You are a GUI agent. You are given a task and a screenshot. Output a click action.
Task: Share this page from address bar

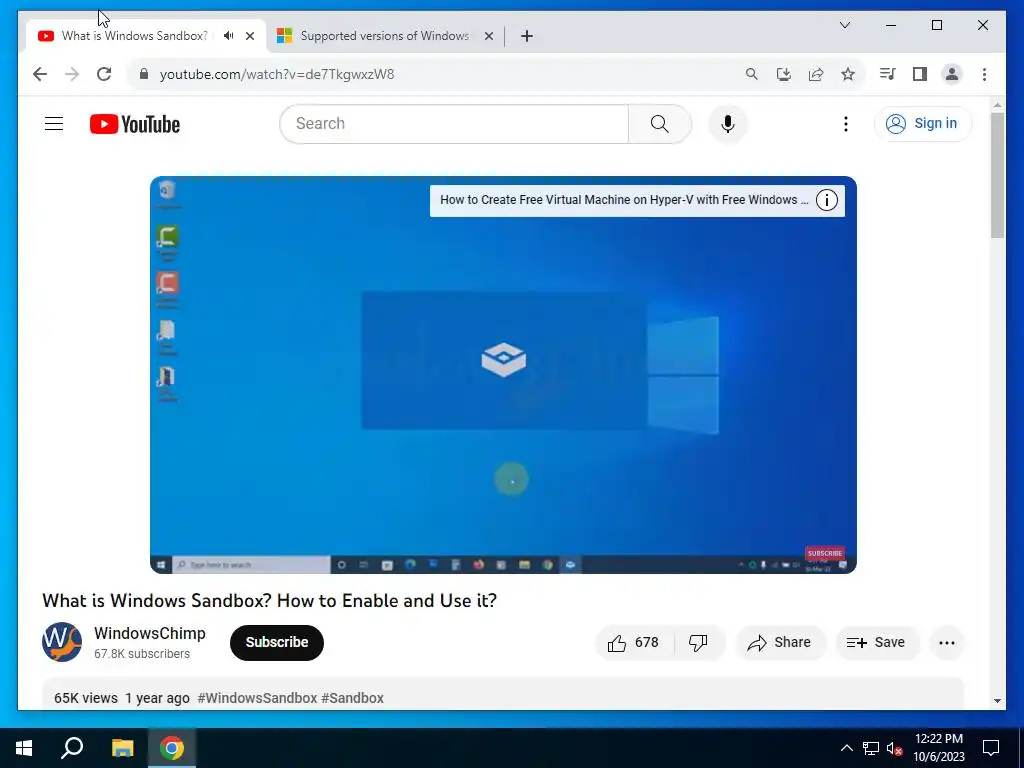point(816,74)
